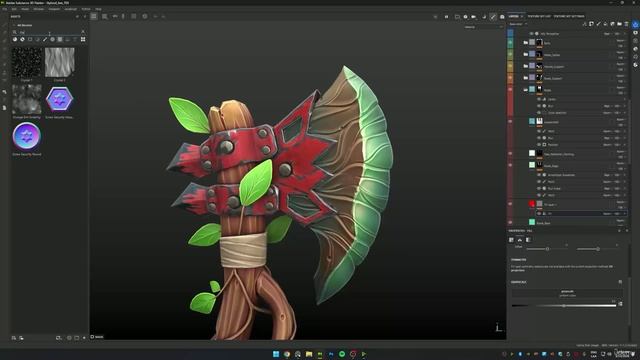640x360 pixels.
Task: Click the Add smart material icon
Action: coord(612,24)
